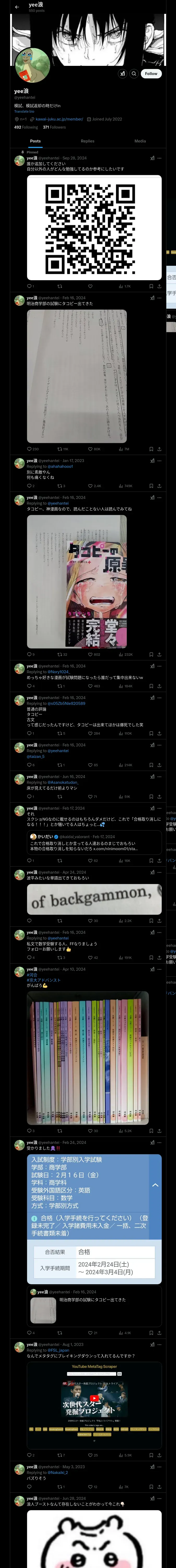Screen dimensions: 176x1568
Task: Switch to the Replies tab
Action: pyautogui.click(x=87, y=141)
